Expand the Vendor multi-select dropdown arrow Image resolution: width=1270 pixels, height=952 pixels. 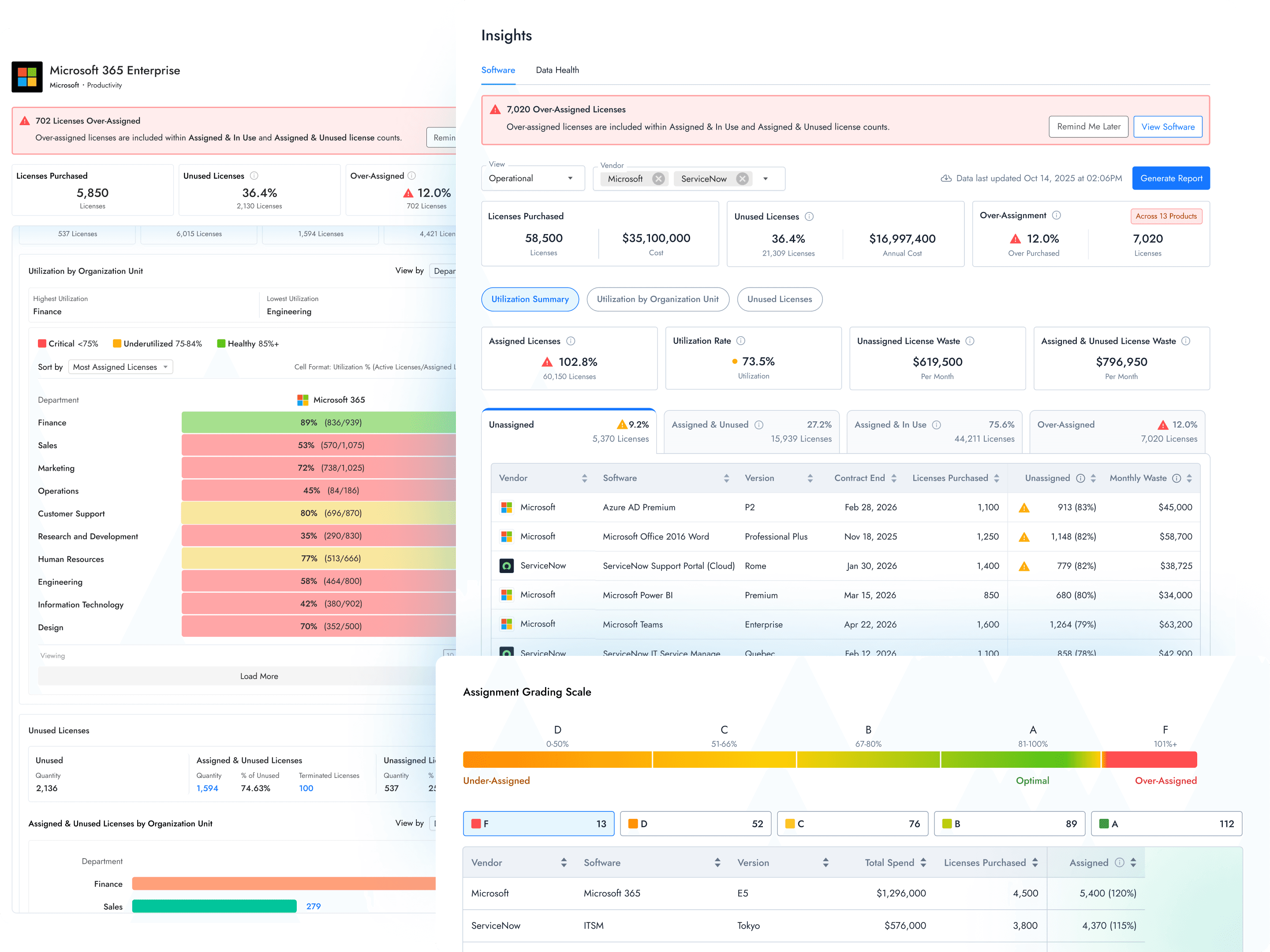(x=766, y=178)
